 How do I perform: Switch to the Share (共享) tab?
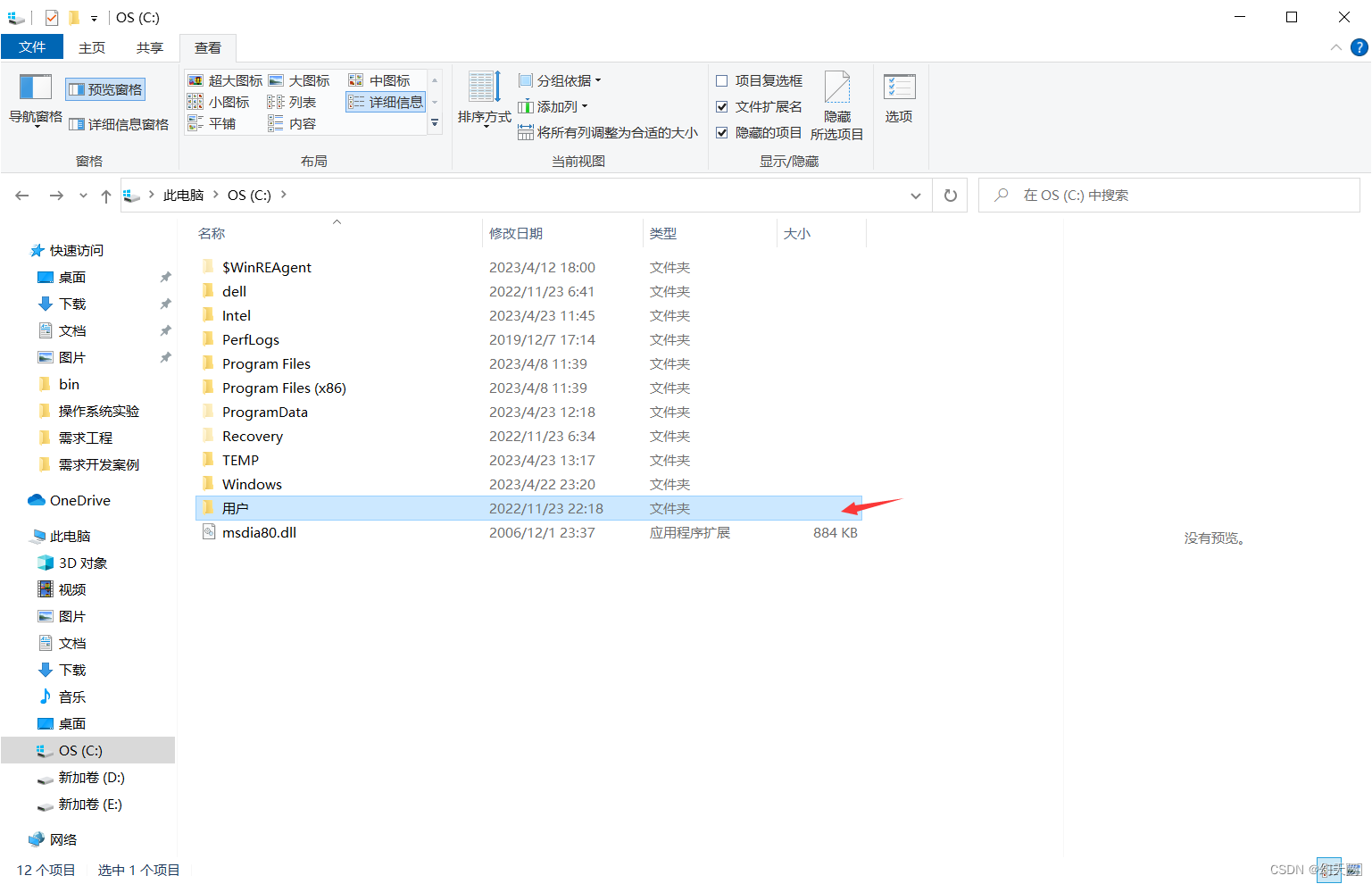coord(150,47)
